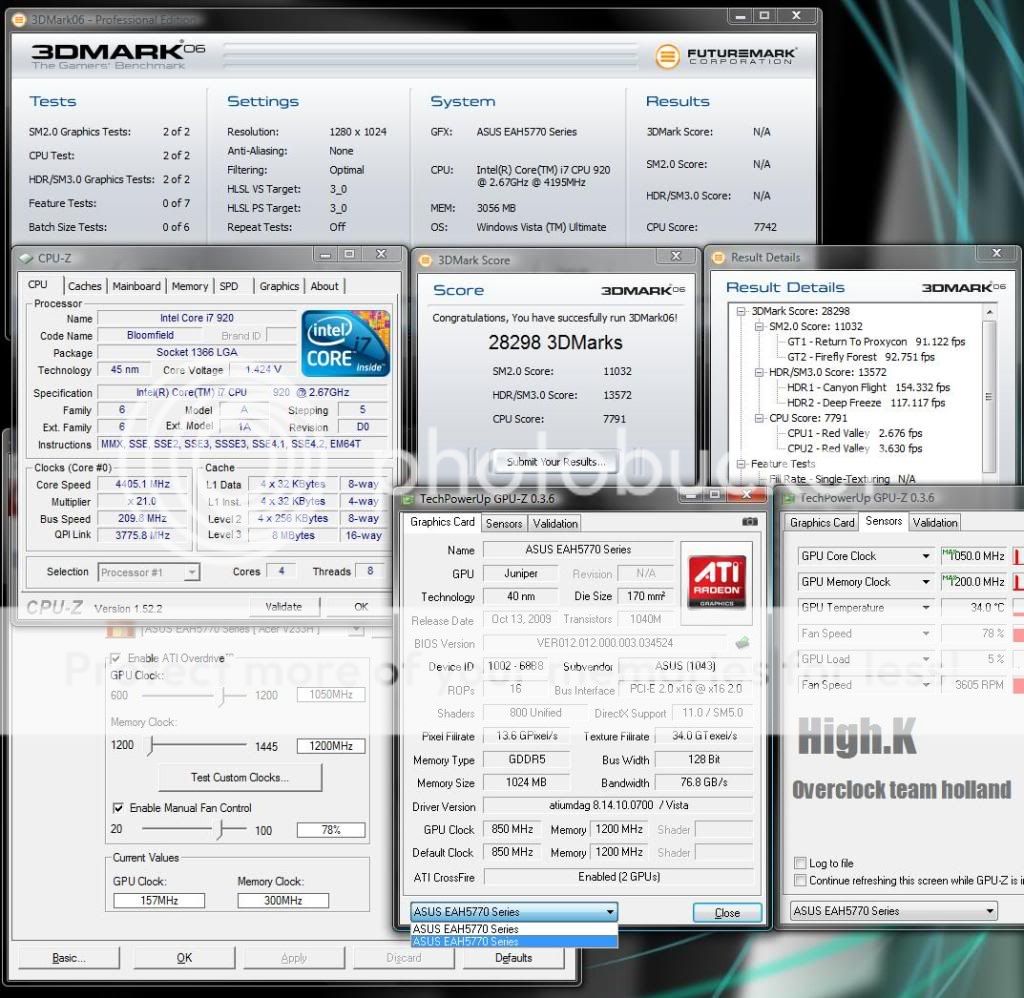Click the Validate button in CPU-Z

(x=284, y=607)
